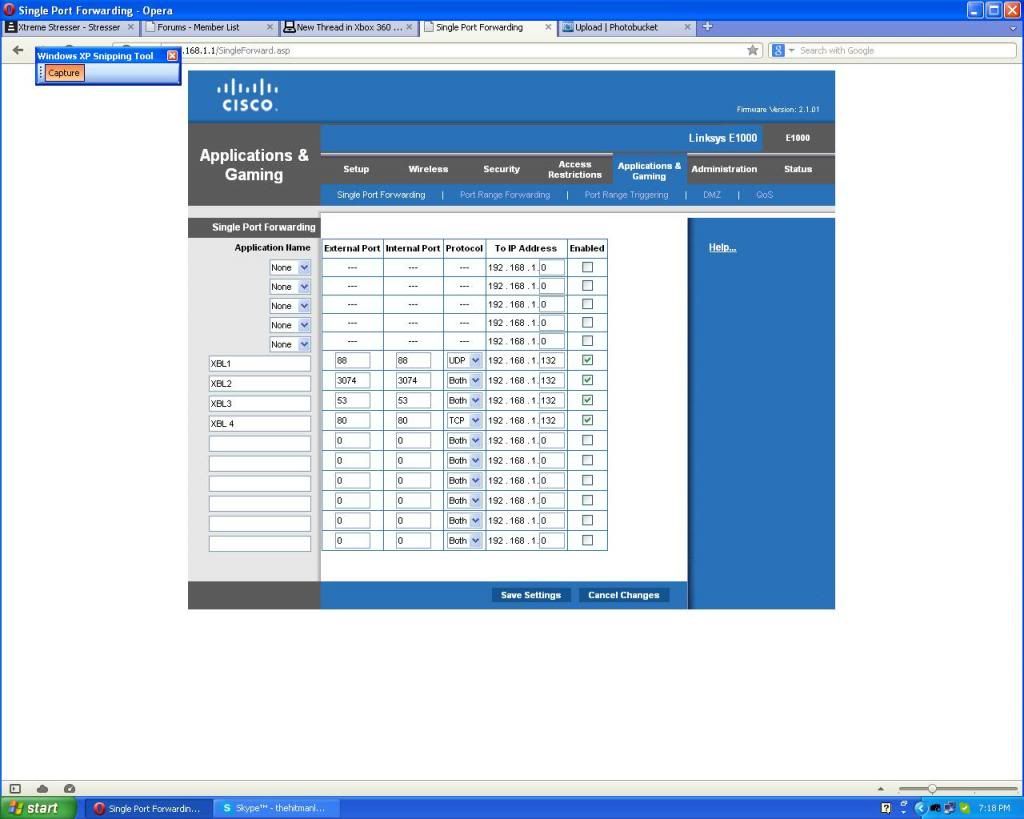Screen dimensions: 1024x819
Task: Bookmark this page with the star icon
Action: click(753, 50)
